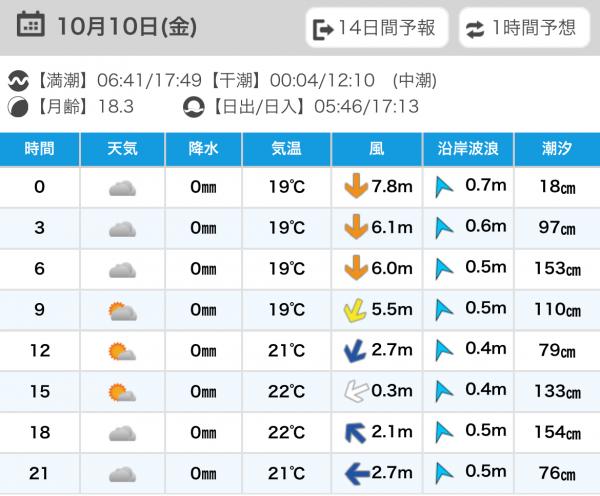Click the 22℃ temperature at hour 15
The image size is (600, 496).
coord(285,392)
